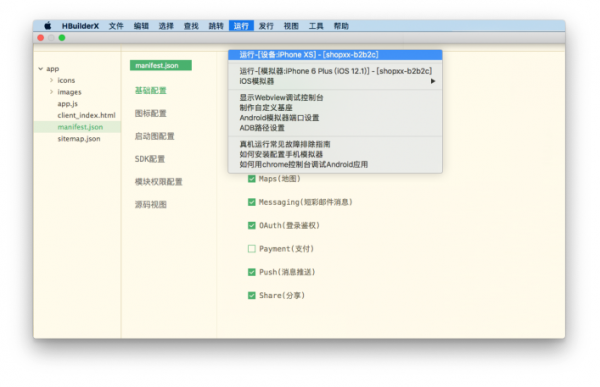
Task: Expand the images folder
Action: (x=51, y=92)
